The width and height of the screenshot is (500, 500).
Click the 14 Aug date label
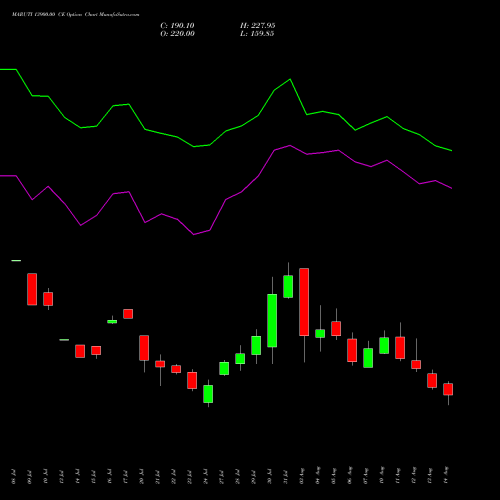pyautogui.click(x=446, y=476)
